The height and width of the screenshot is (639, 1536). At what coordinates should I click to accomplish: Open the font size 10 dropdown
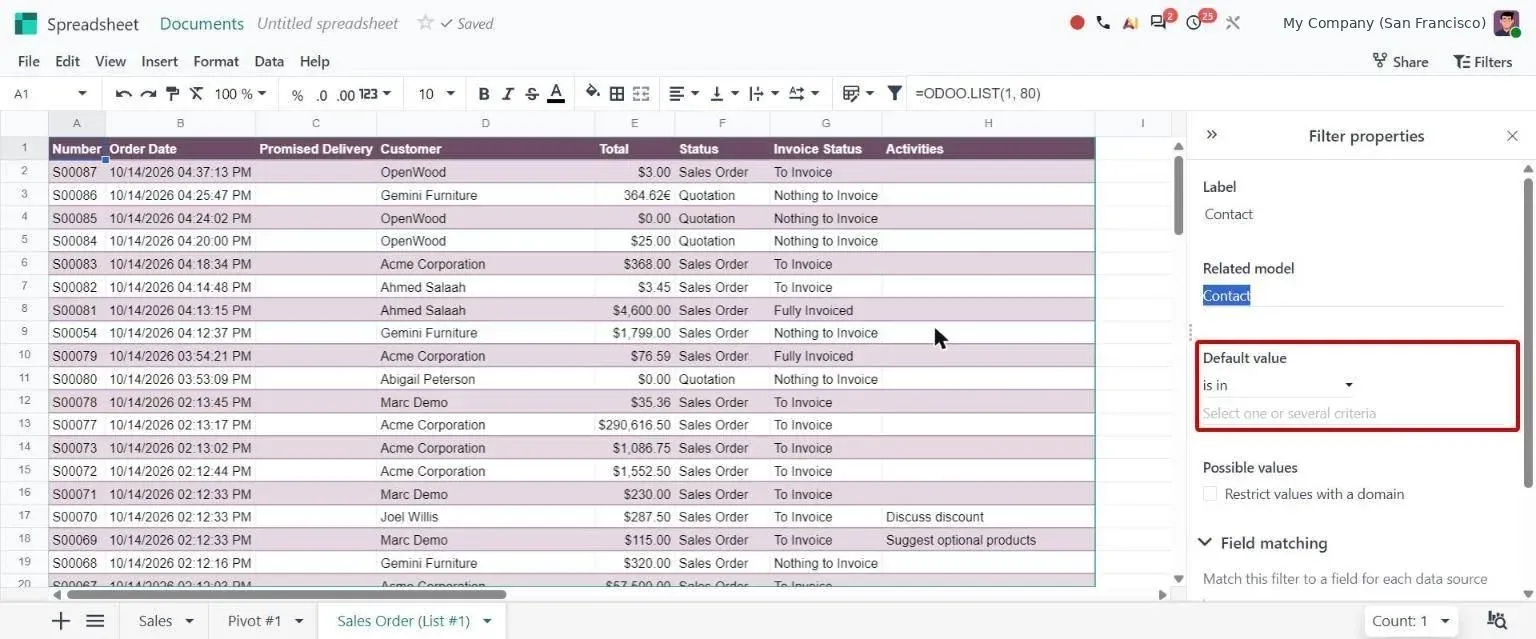[436, 94]
